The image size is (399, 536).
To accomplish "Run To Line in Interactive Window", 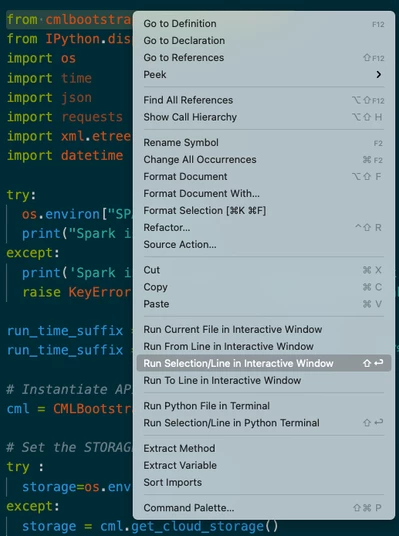I will pos(264,380).
